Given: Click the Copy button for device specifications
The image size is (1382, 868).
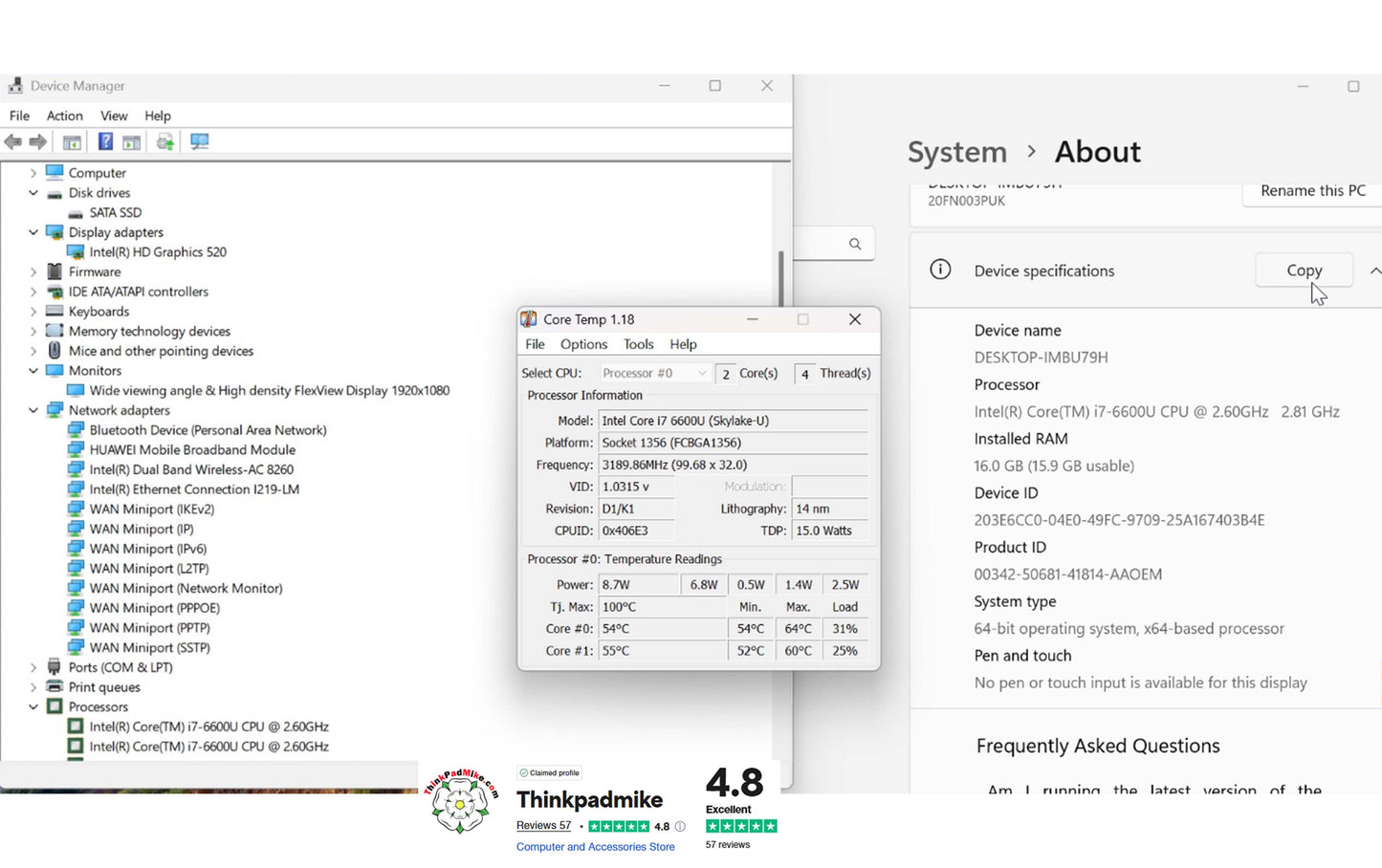Looking at the screenshot, I should pos(1305,271).
